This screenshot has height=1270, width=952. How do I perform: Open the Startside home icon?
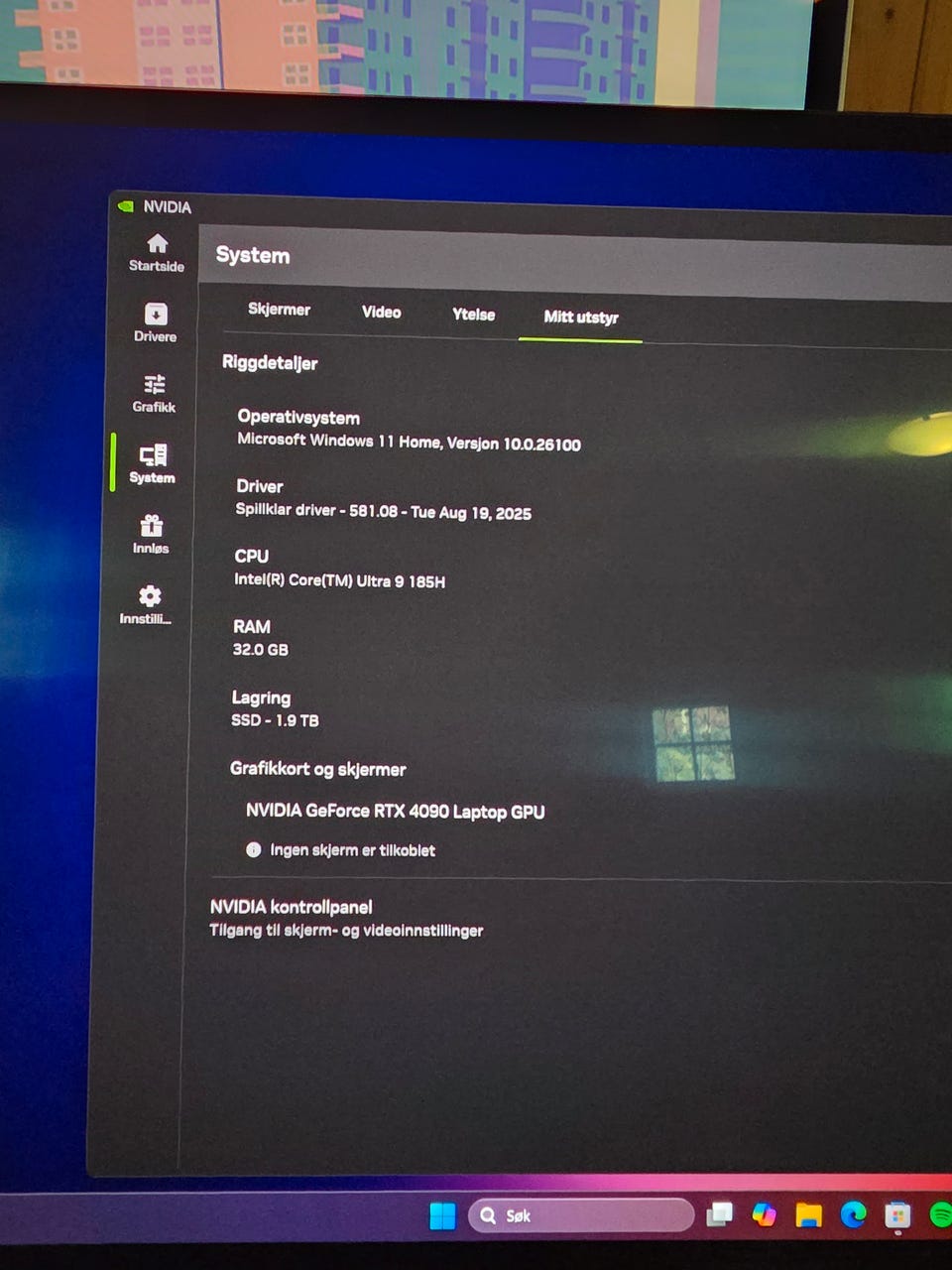157,244
